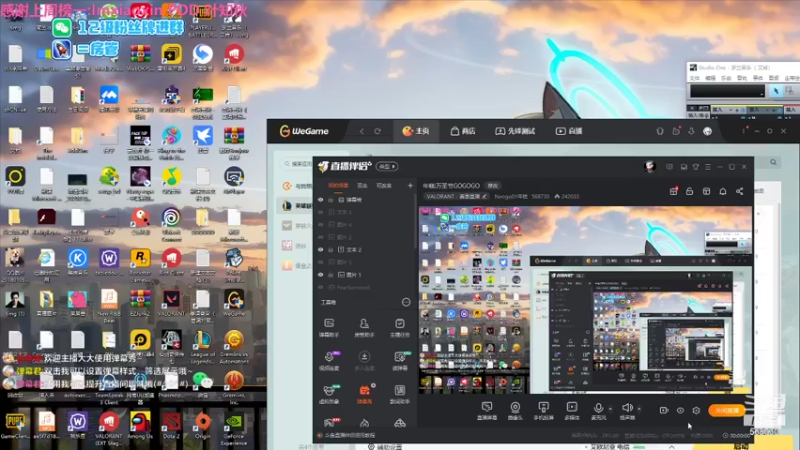This screenshot has width=800, height=450.
Task: Click the message icon in streaming title bar
Action: (x=669, y=167)
